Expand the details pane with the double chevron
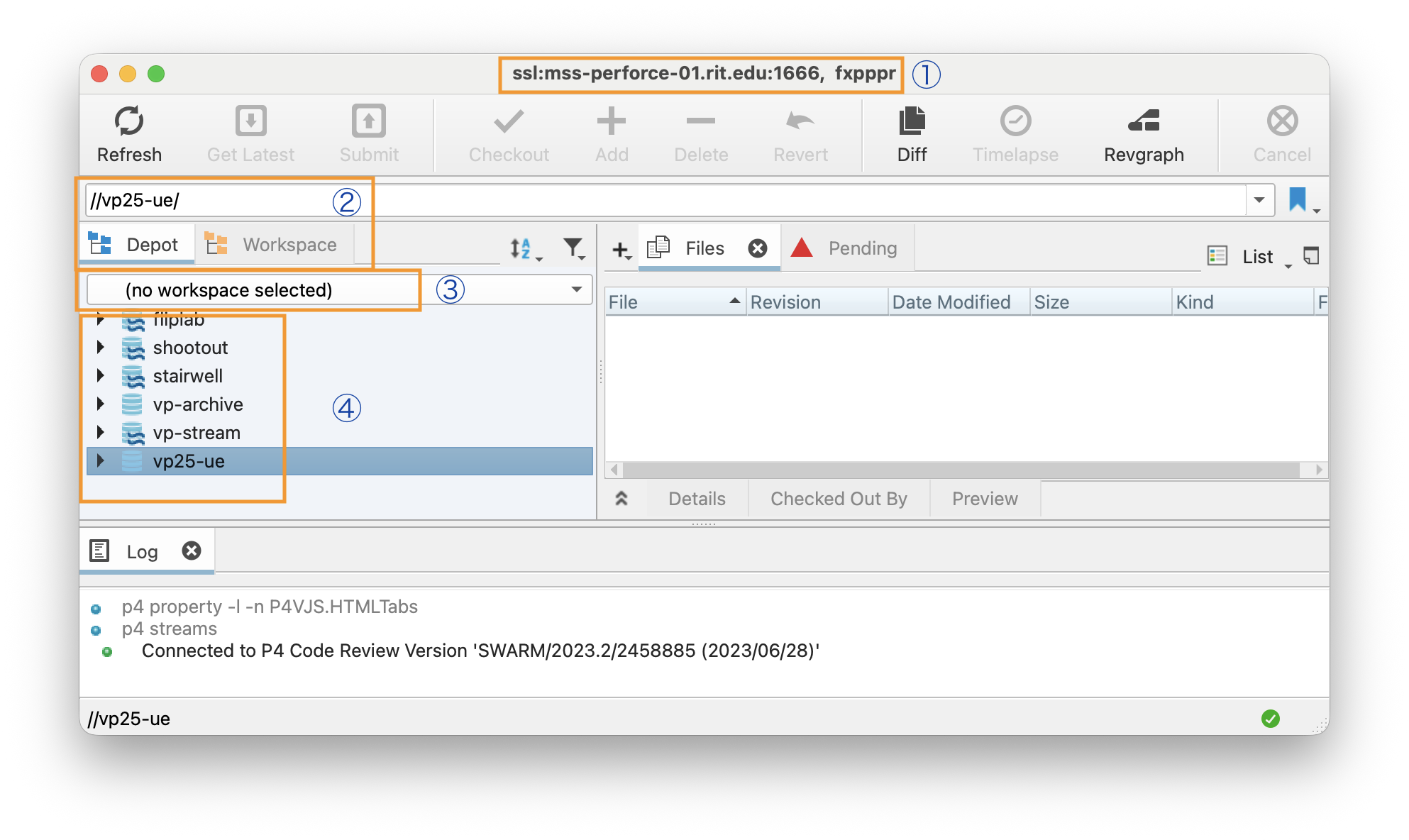This screenshot has height=840, width=1409. click(621, 499)
